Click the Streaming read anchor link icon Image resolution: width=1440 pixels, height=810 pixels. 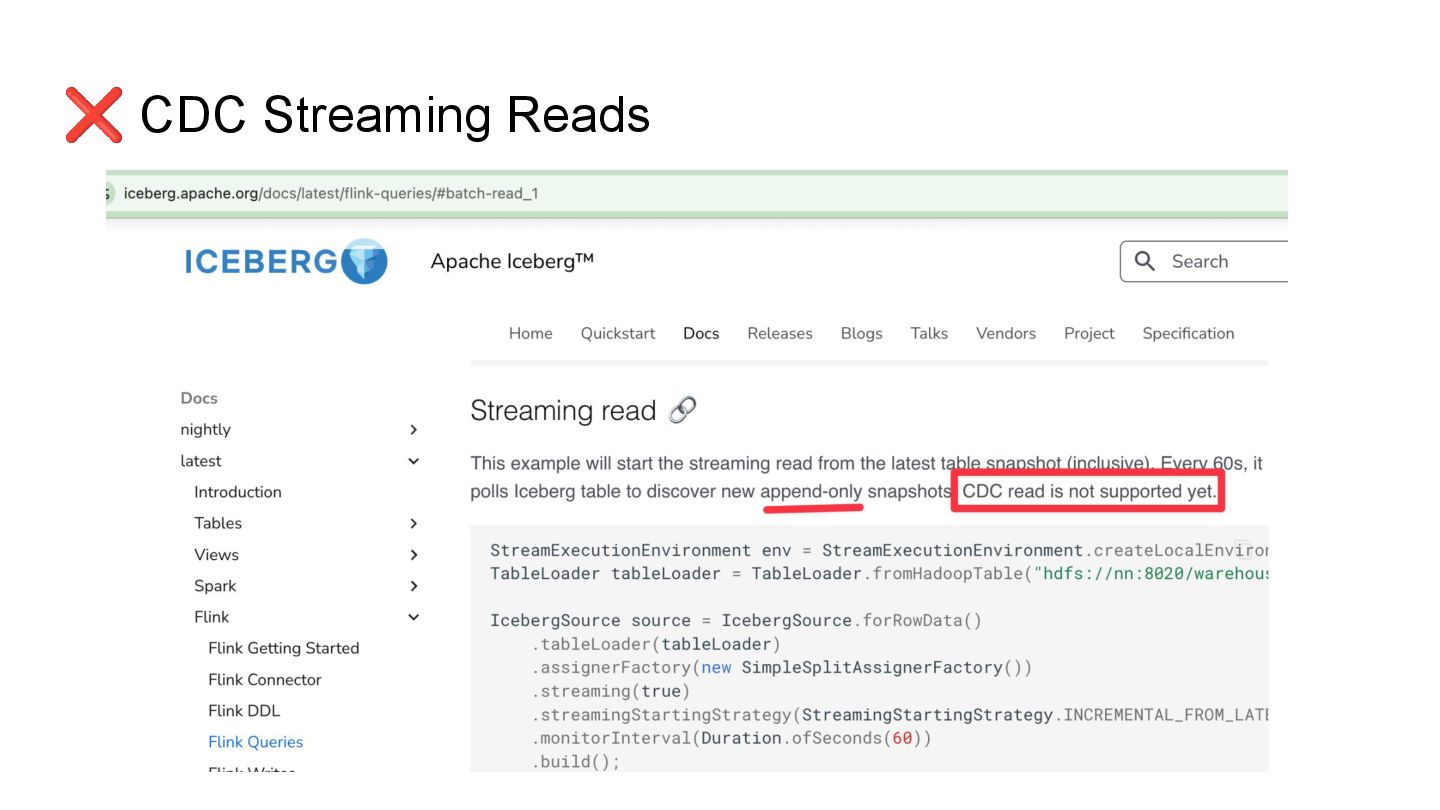click(x=682, y=410)
